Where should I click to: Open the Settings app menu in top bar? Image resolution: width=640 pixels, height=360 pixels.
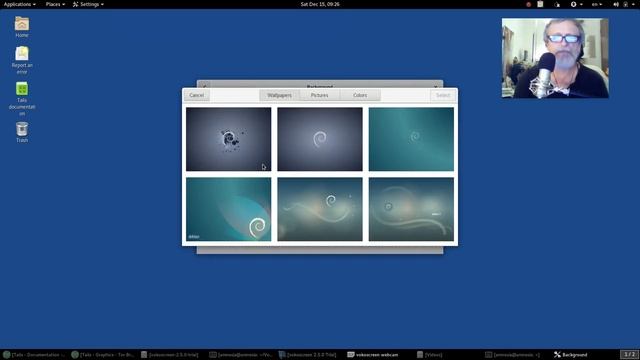(x=88, y=4)
